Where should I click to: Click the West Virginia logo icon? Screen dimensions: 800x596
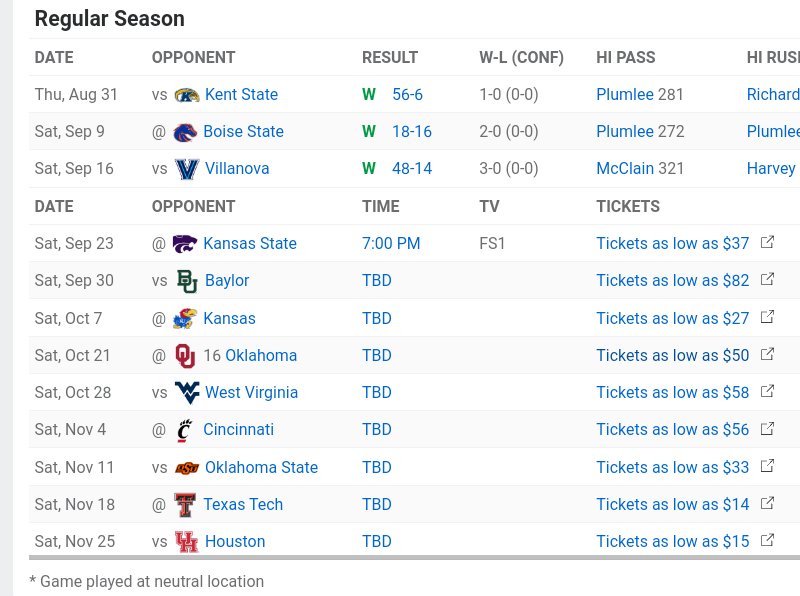tap(187, 393)
